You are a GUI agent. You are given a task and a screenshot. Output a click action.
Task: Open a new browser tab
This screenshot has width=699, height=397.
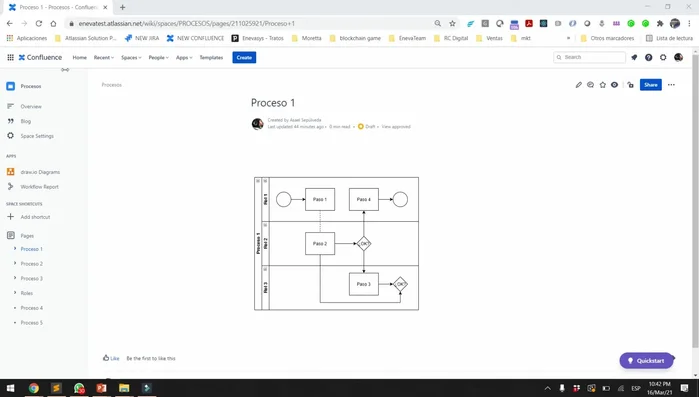(123, 7)
